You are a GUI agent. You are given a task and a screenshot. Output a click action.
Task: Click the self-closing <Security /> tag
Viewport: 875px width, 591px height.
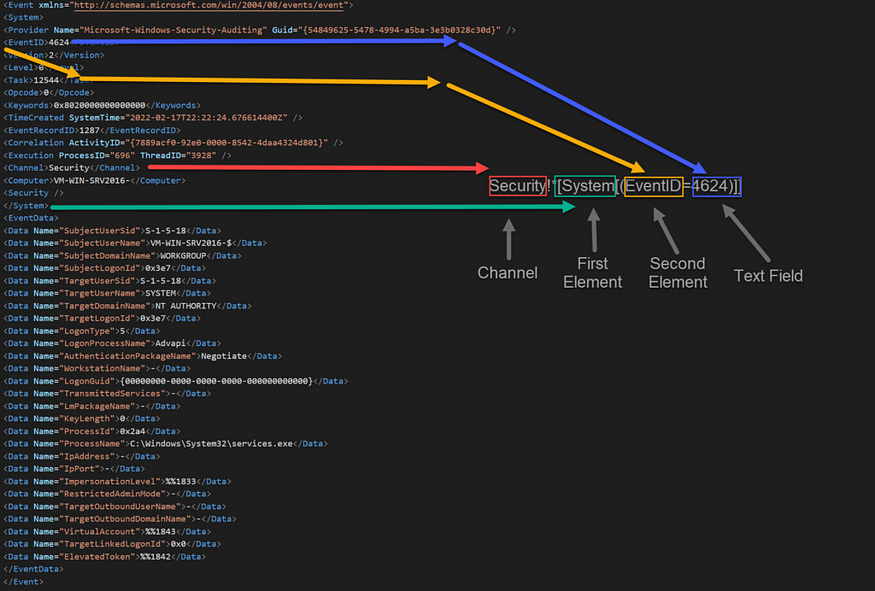[x=33, y=193]
